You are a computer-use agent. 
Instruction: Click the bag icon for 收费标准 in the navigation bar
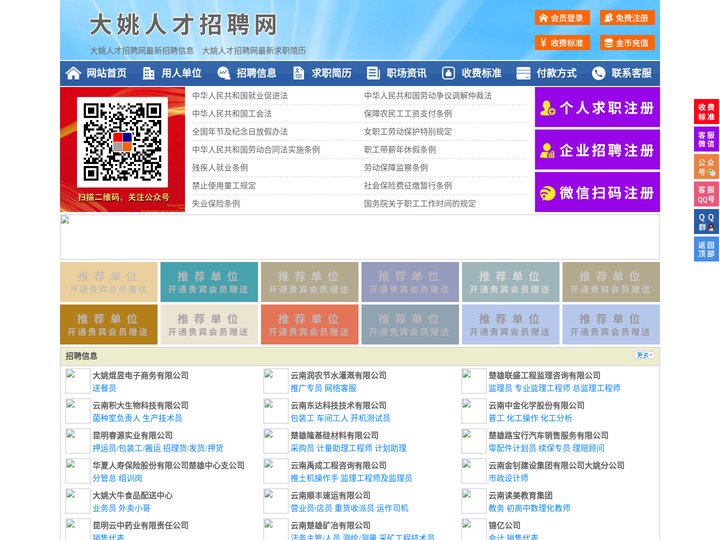(x=448, y=73)
